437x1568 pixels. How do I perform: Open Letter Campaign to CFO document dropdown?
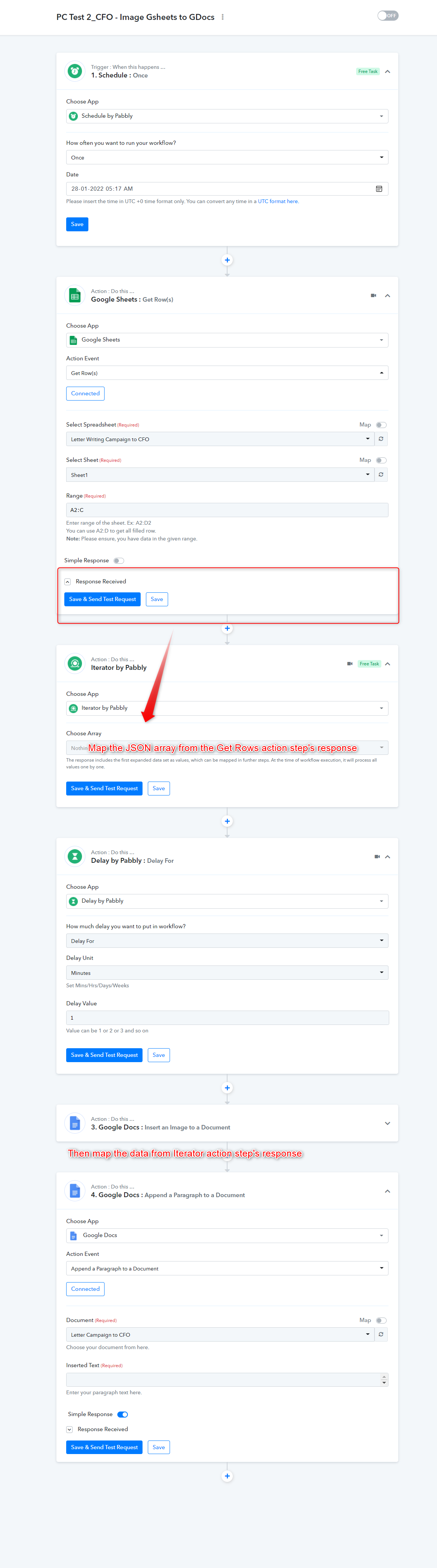220,1335
